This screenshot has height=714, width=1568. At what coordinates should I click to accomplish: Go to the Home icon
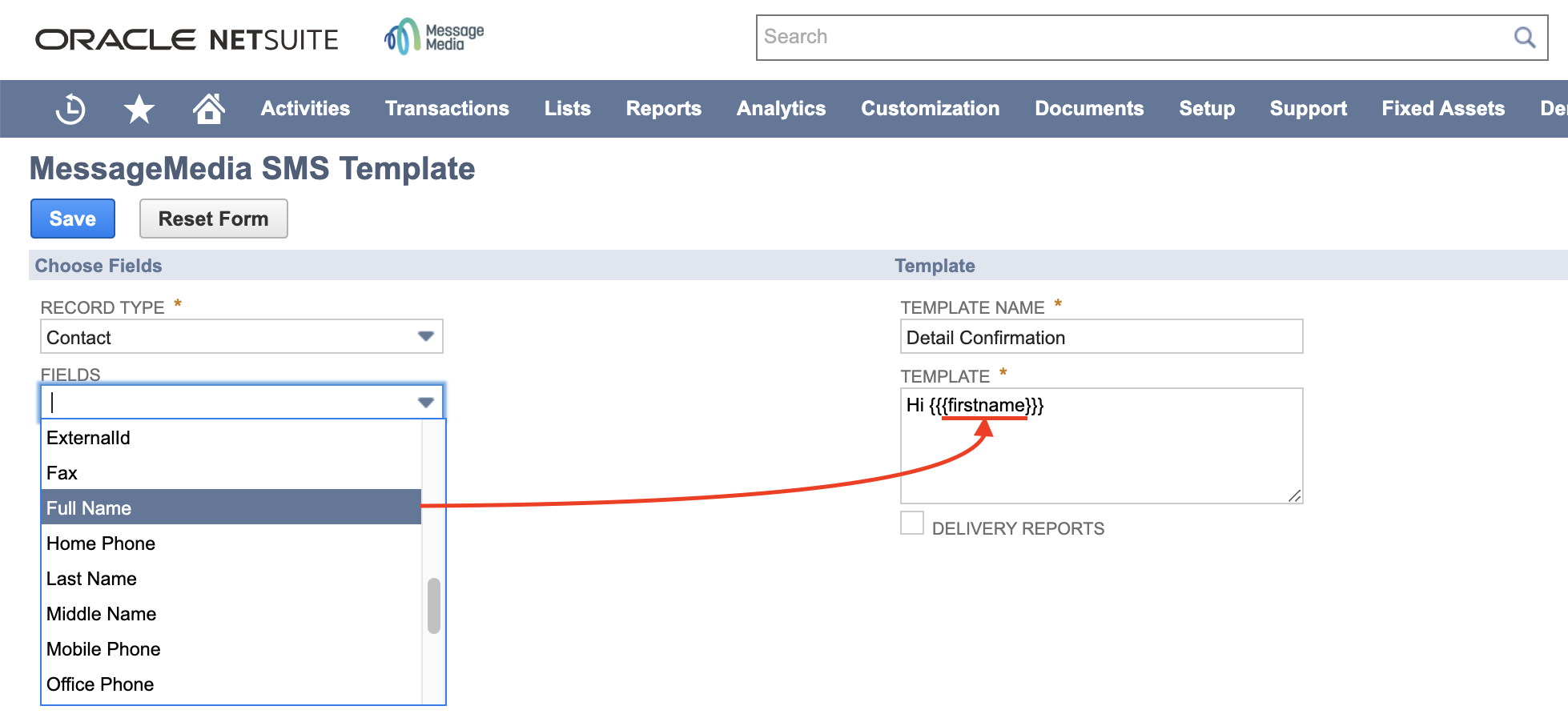(209, 108)
